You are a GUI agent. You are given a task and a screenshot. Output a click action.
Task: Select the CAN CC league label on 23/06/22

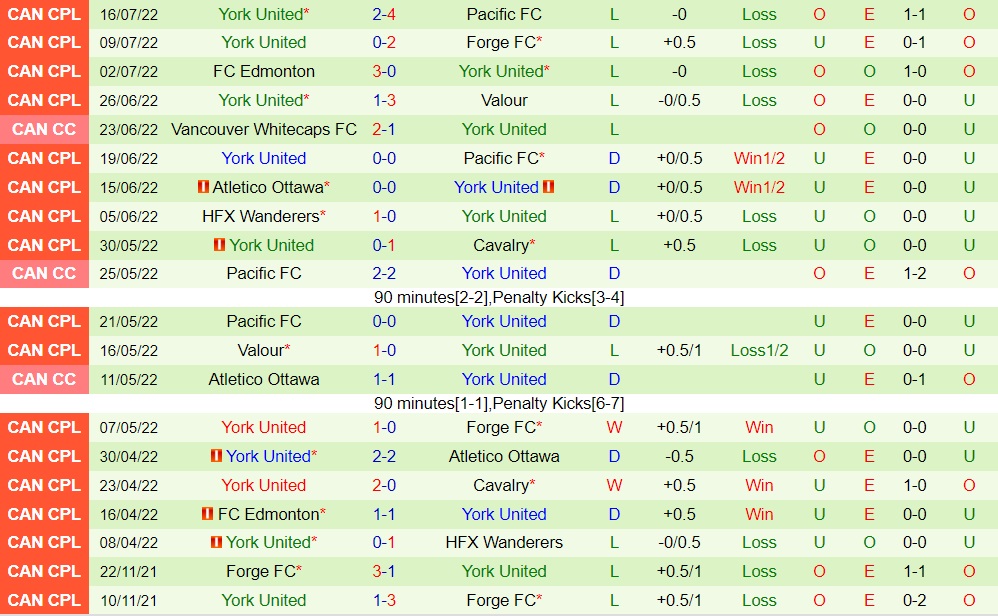(44, 129)
